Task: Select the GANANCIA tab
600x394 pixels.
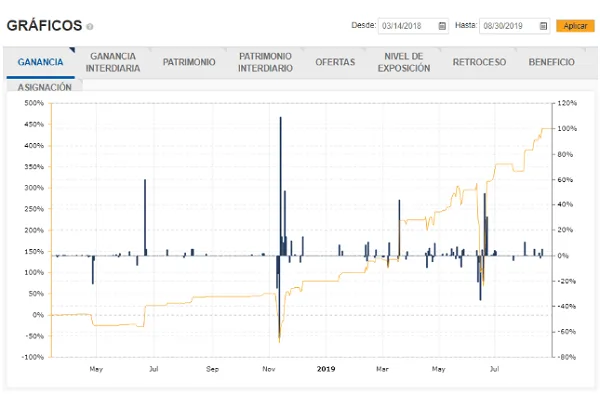Action: point(41,62)
